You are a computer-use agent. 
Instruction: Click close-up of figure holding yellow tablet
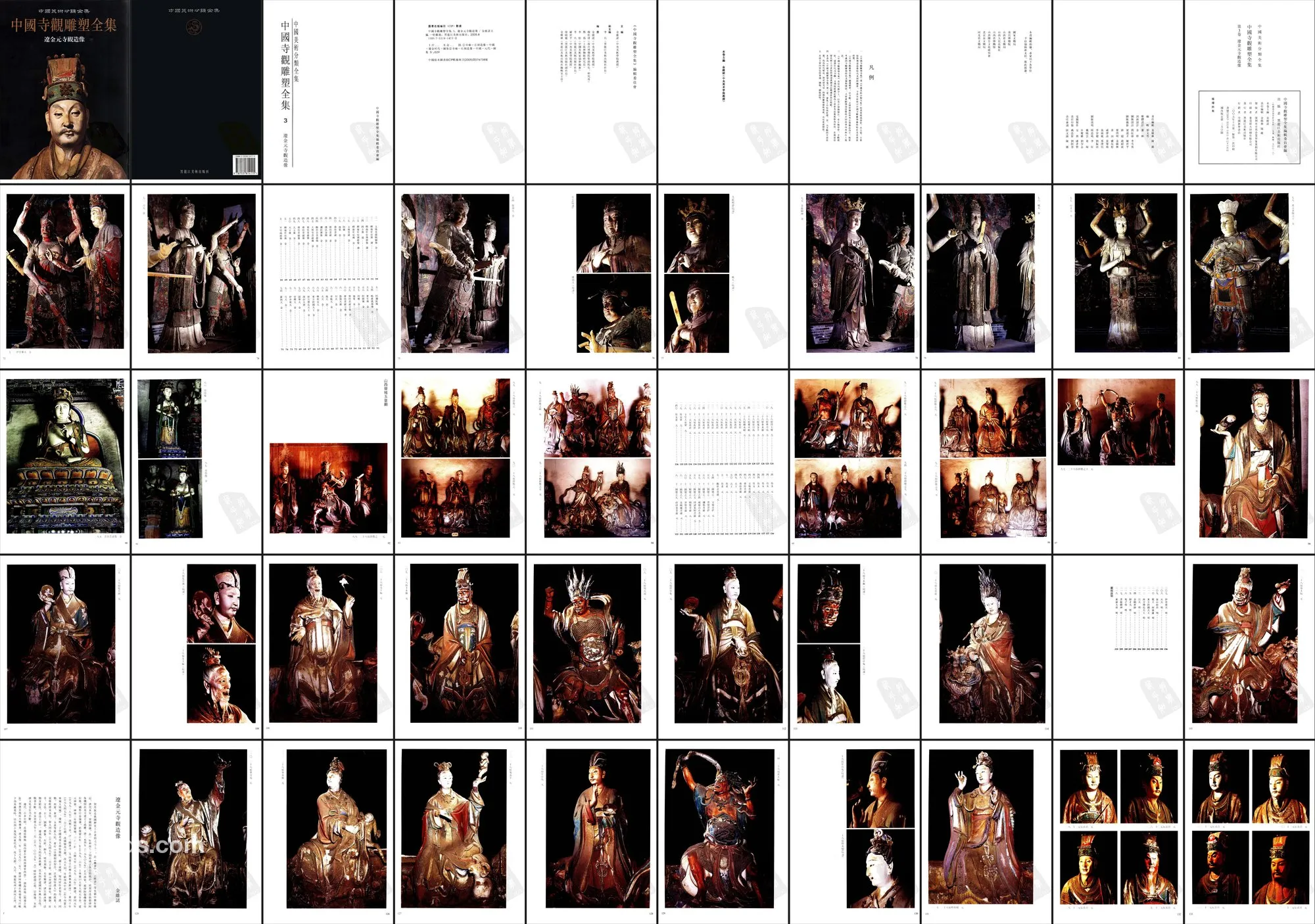click(x=696, y=314)
